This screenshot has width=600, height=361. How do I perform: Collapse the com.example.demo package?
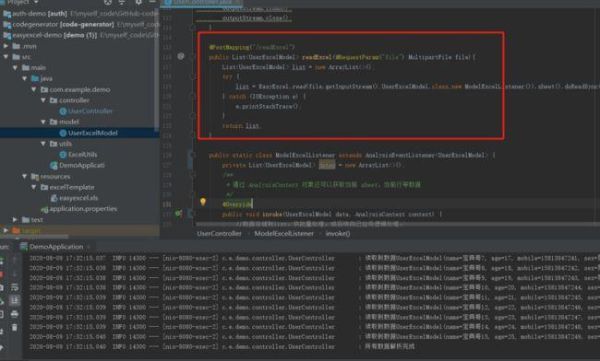tap(34, 89)
